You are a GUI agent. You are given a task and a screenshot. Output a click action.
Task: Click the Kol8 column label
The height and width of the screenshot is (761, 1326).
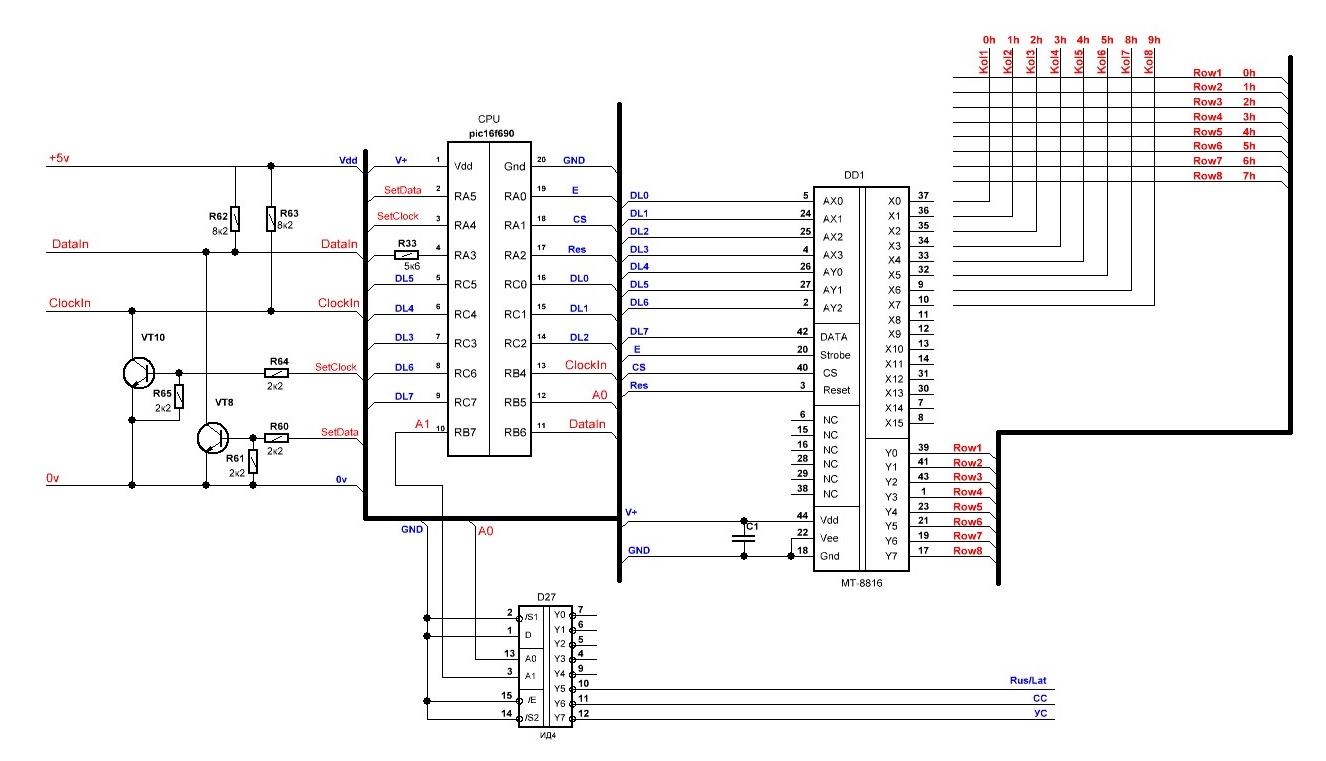click(x=1149, y=61)
